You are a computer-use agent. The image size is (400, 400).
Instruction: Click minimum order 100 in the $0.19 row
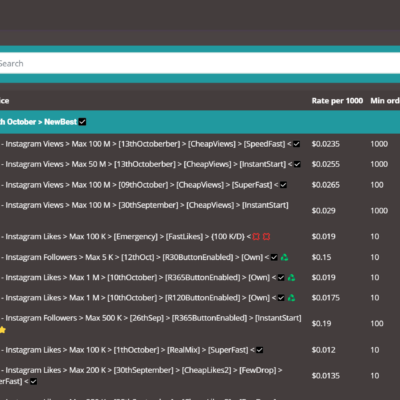(x=377, y=324)
